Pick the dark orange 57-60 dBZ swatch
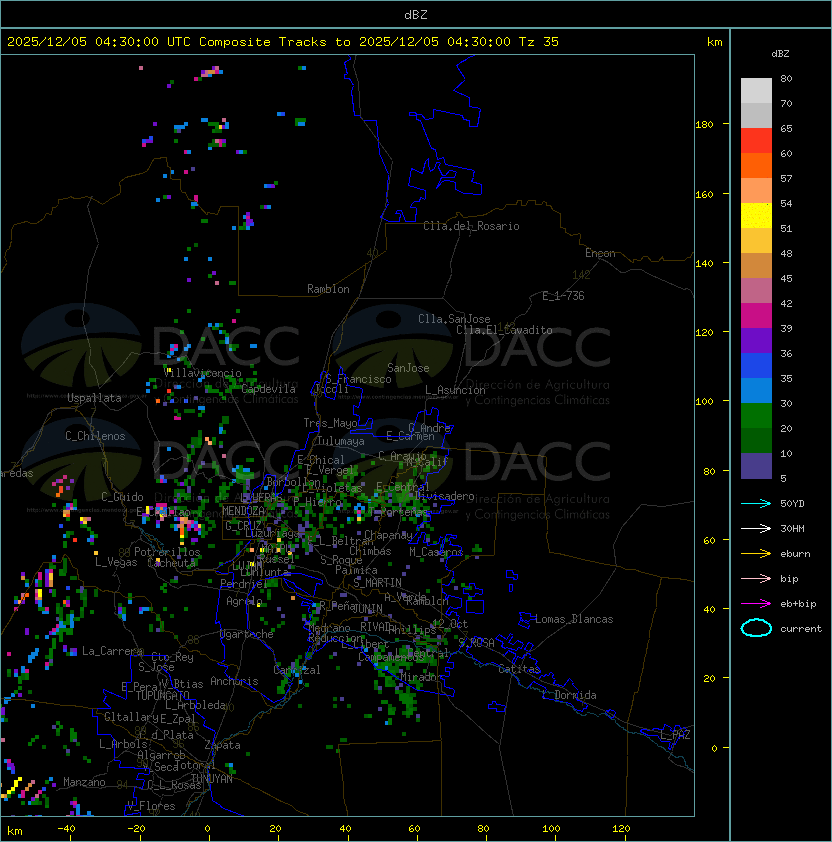The width and height of the screenshot is (832, 842). click(756, 165)
